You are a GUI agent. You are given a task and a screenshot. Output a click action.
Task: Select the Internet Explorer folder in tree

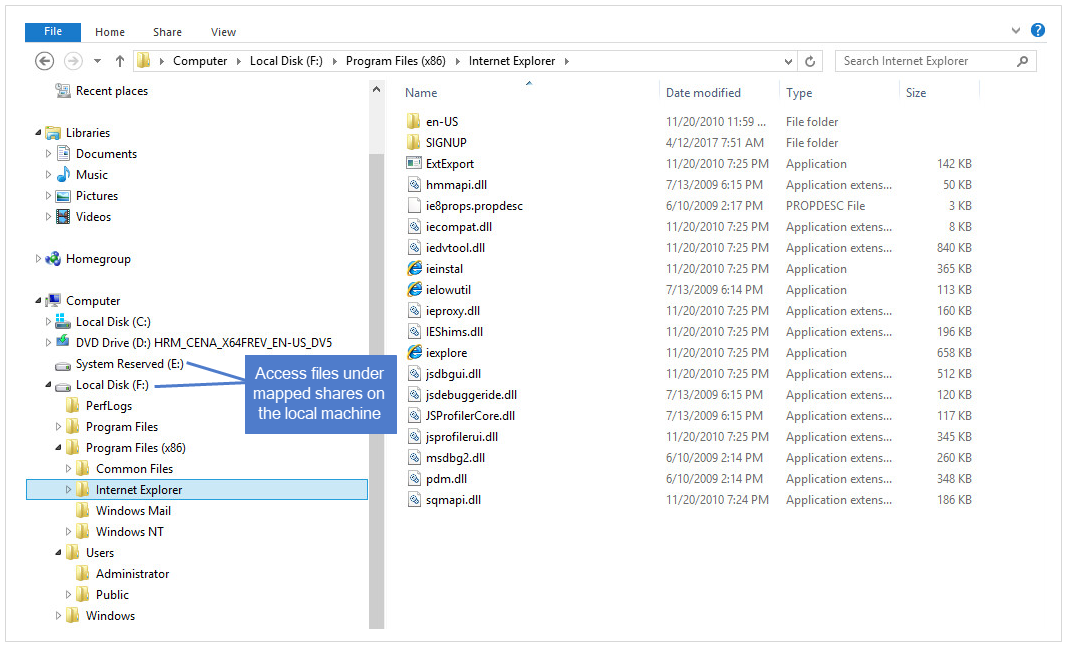(x=197, y=490)
